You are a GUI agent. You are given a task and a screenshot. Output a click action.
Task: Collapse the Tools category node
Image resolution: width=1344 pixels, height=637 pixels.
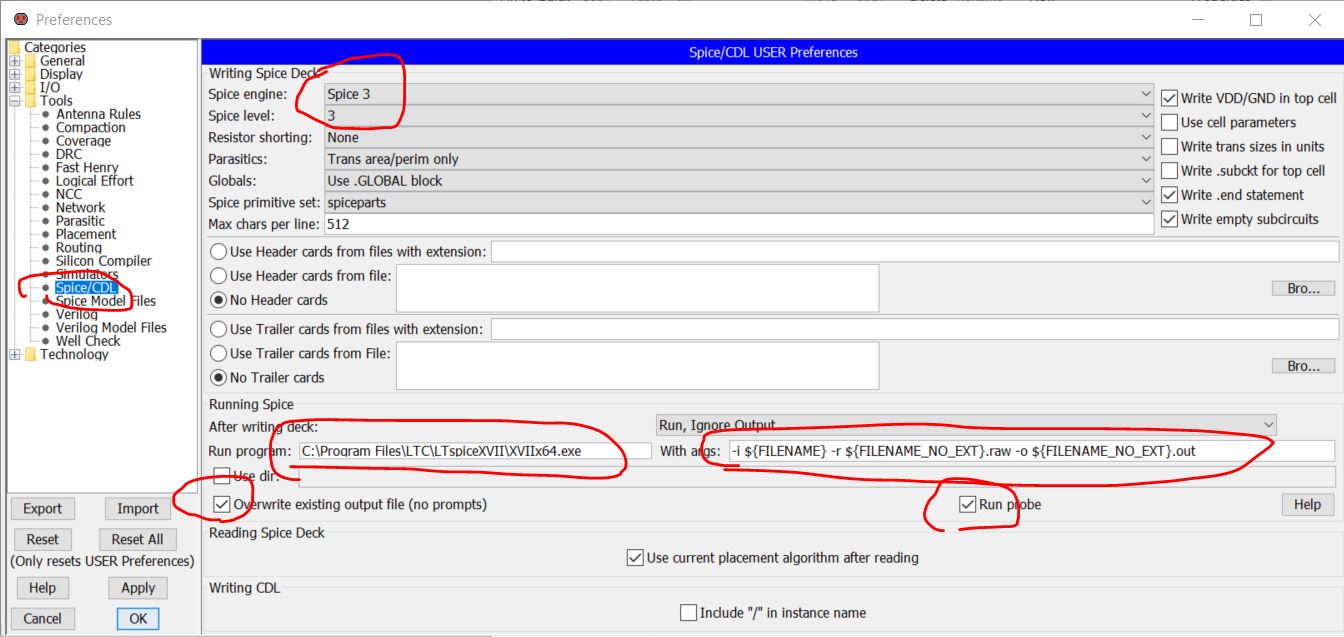click(14, 101)
